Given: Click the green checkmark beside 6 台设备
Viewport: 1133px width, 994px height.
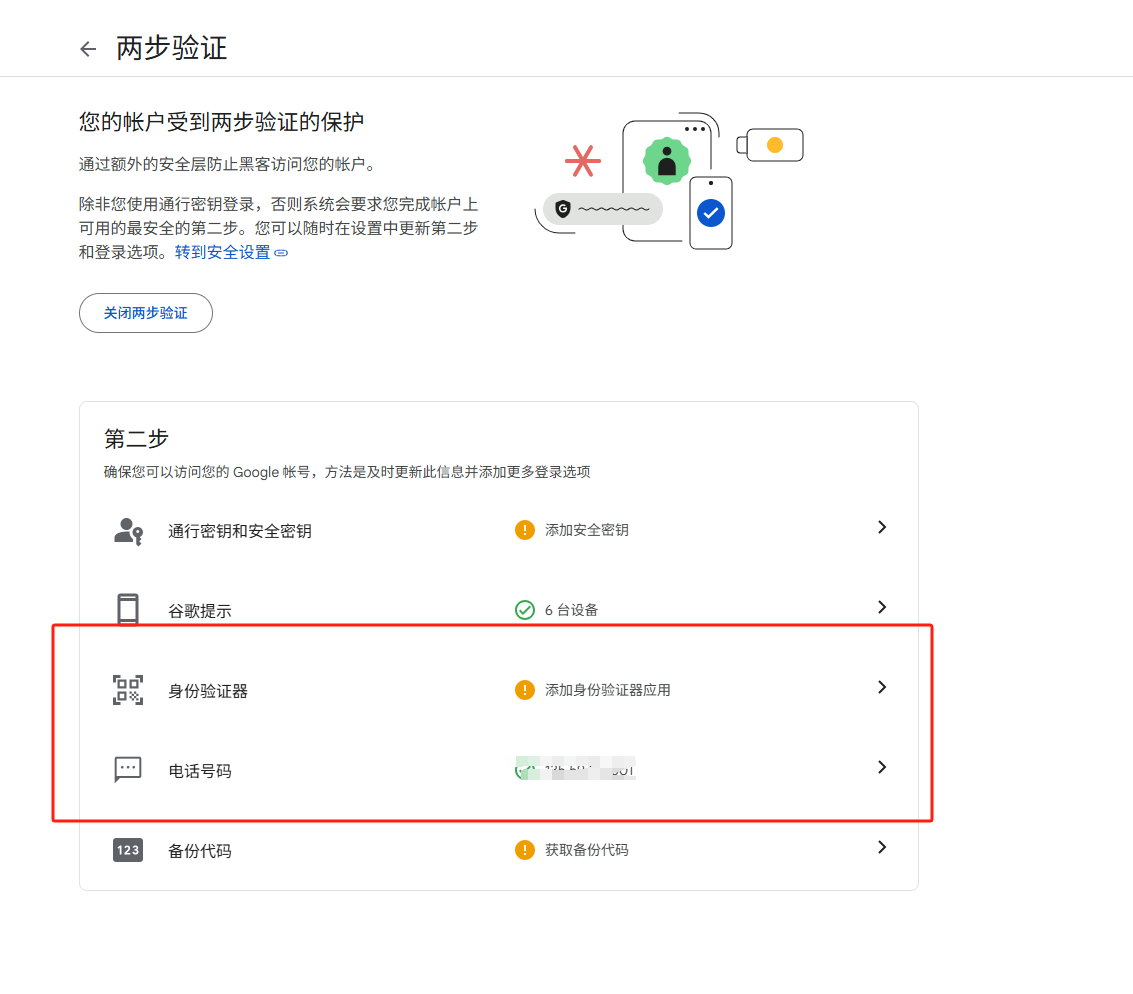Looking at the screenshot, I should point(525,610).
